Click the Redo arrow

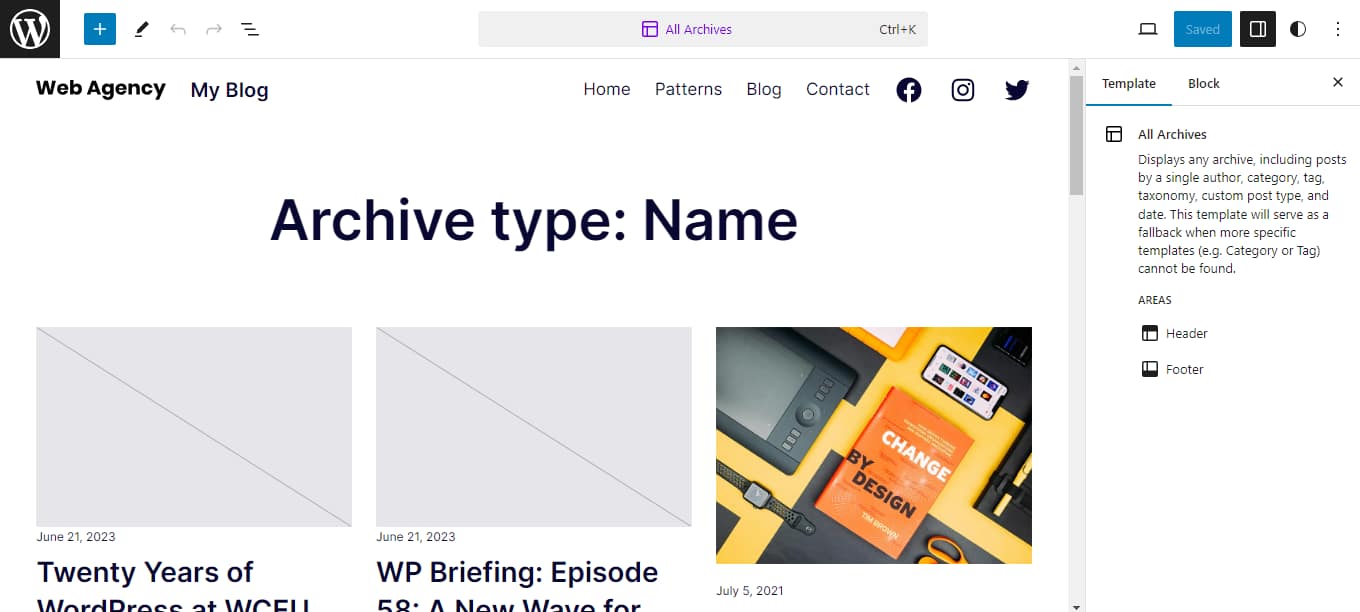point(213,29)
